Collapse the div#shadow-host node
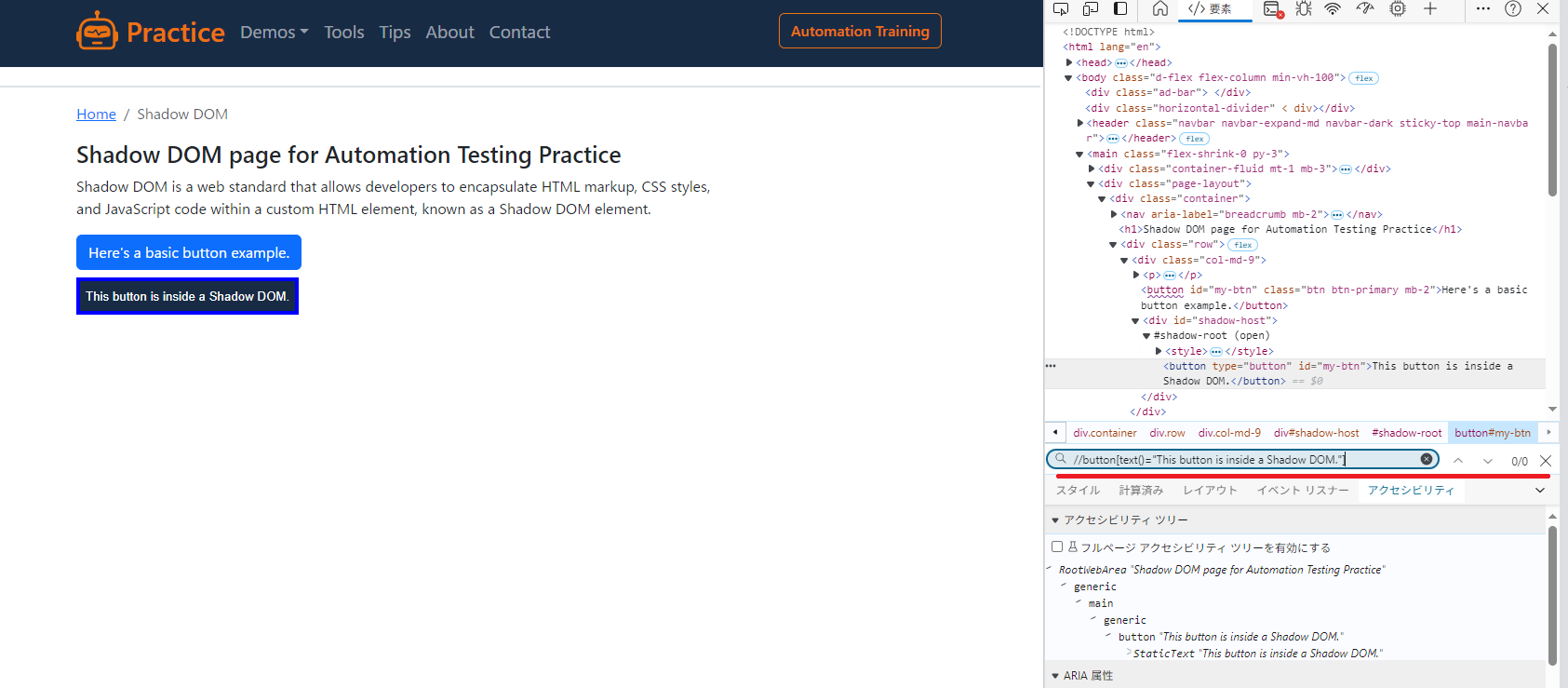 tap(1135, 320)
